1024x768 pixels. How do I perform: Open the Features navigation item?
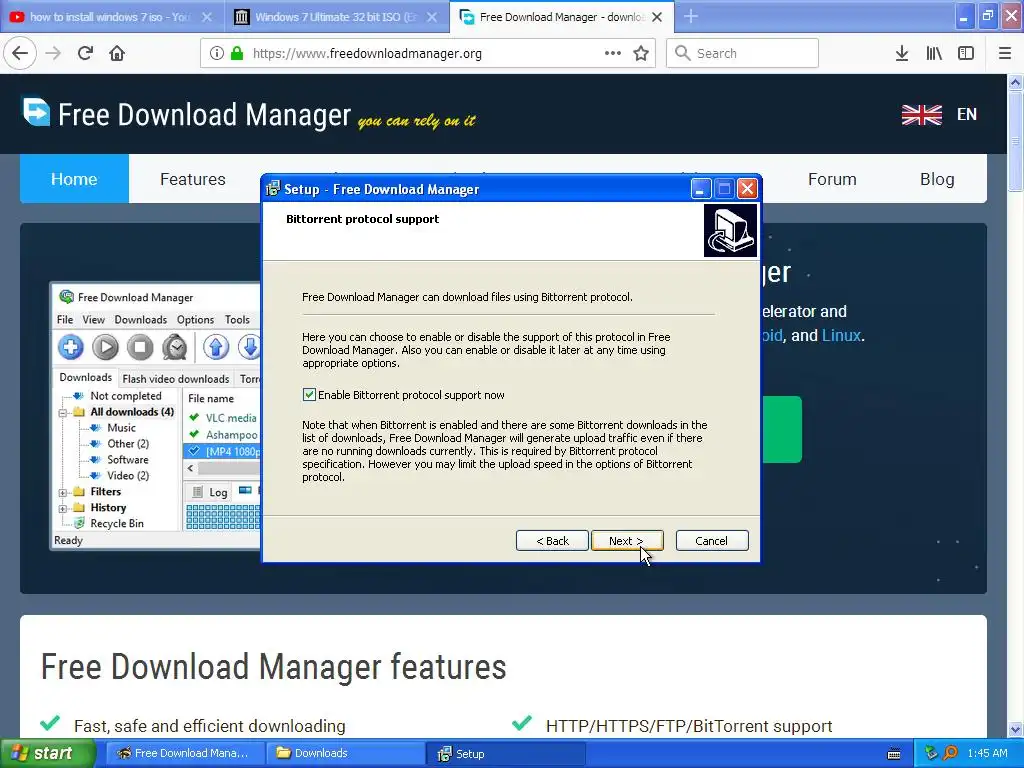tap(193, 179)
